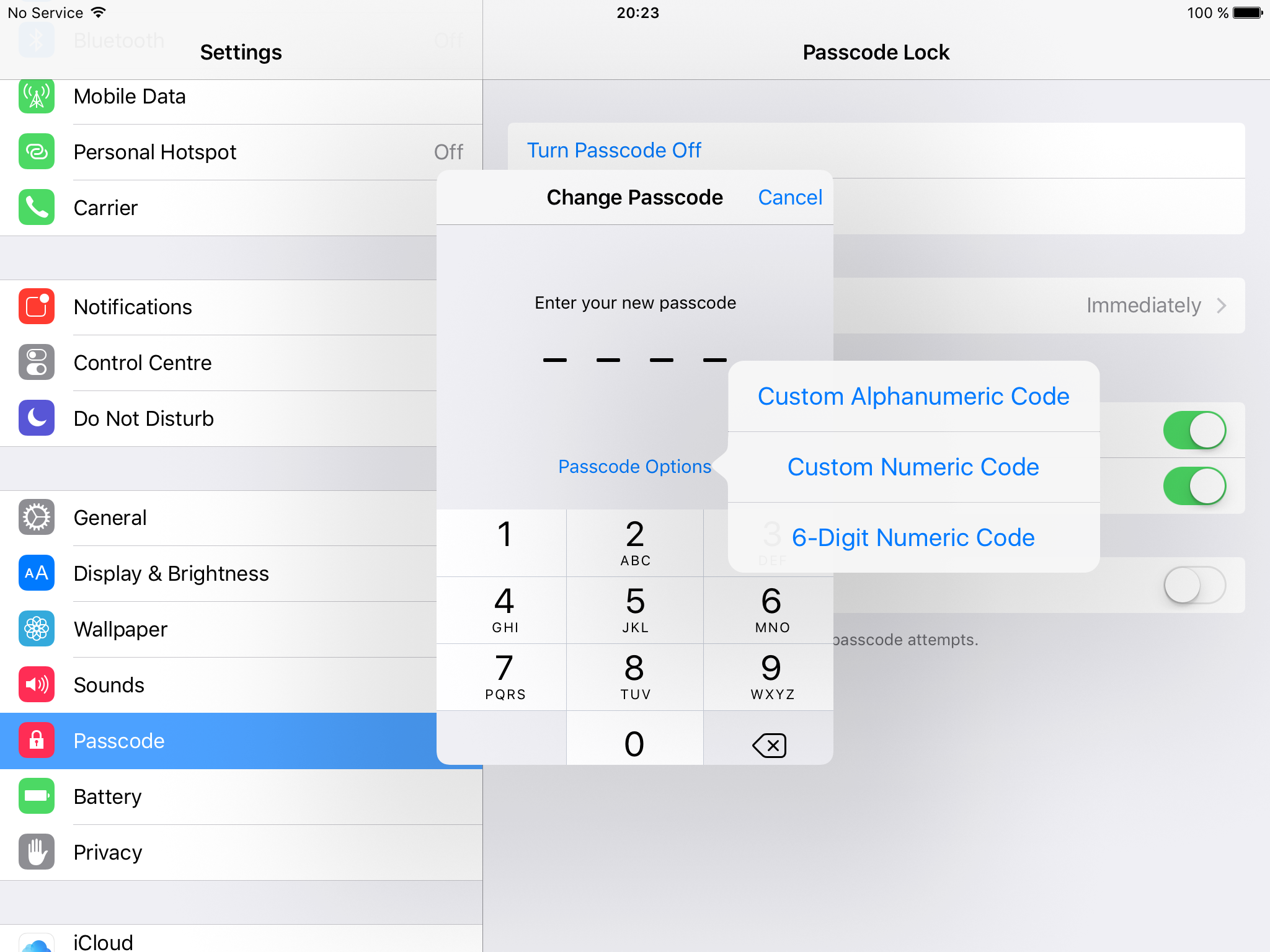Viewport: 1270px width, 952px height.
Task: Tap the passcode entry input field
Action: pos(634,357)
